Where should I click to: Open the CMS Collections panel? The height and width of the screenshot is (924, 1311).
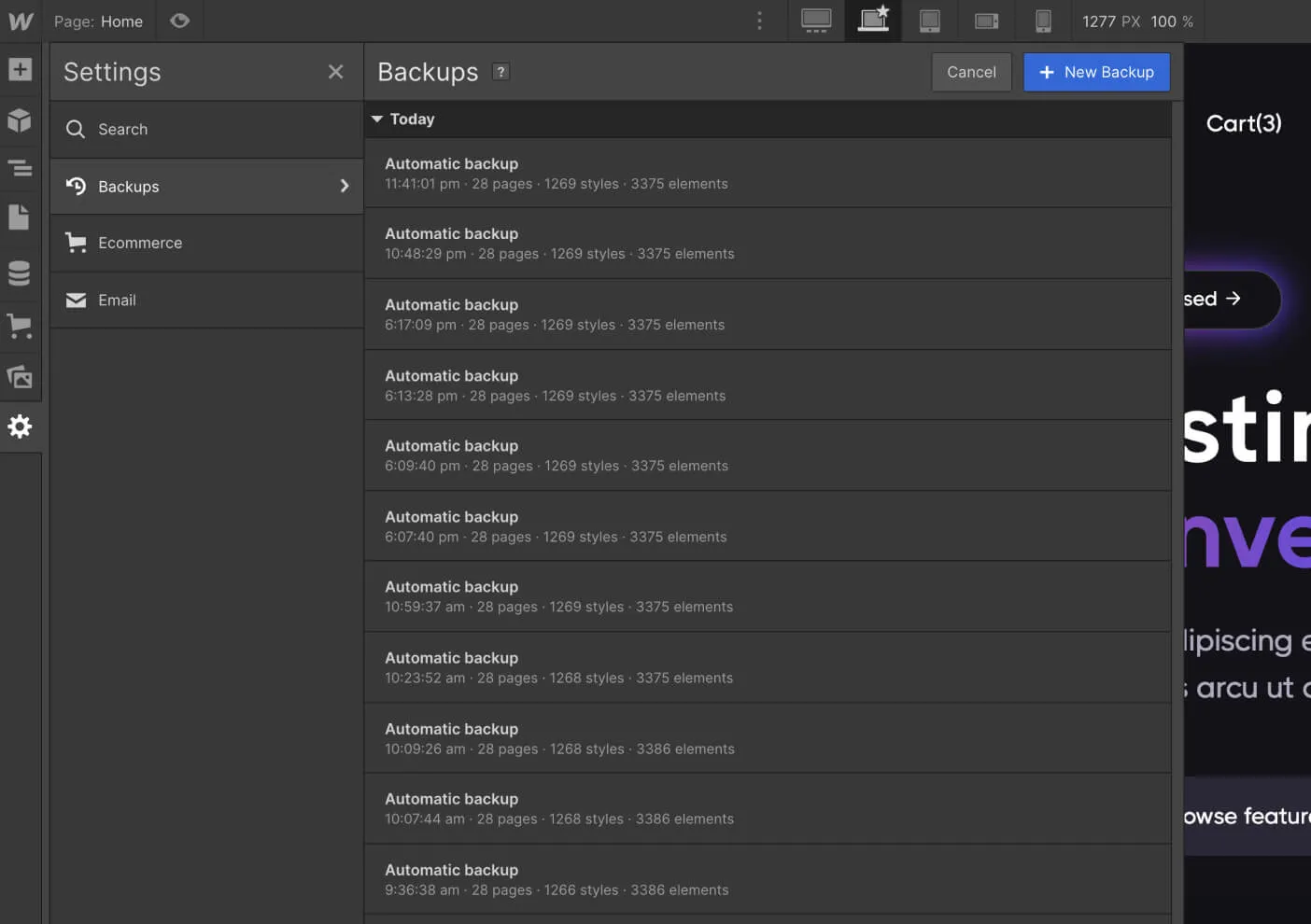pyautogui.click(x=21, y=273)
